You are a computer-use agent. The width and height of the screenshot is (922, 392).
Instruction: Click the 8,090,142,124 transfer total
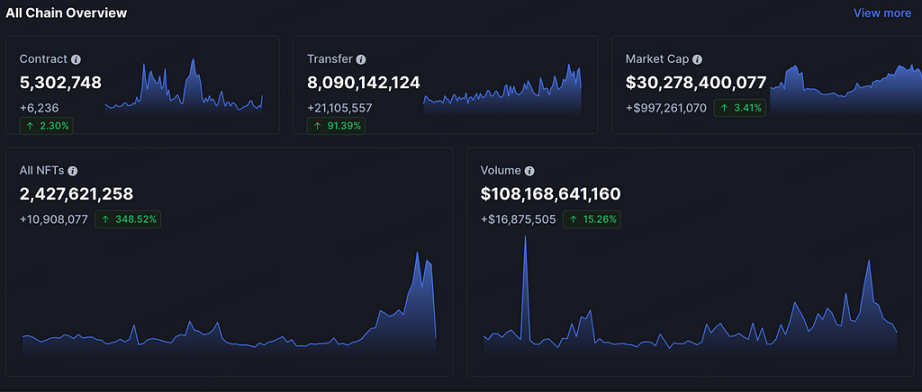click(x=363, y=83)
